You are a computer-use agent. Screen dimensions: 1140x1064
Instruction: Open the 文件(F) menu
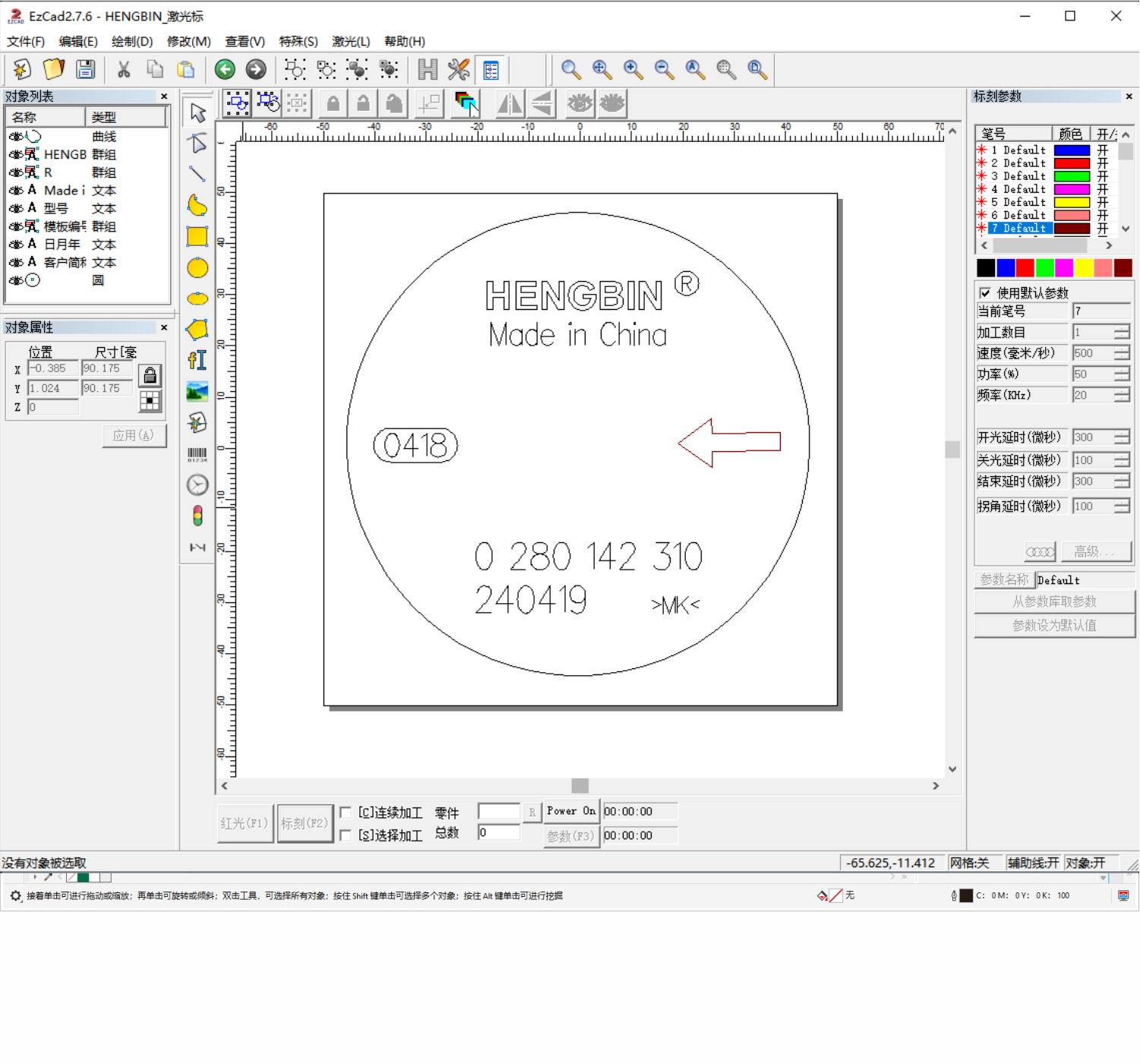(26, 42)
